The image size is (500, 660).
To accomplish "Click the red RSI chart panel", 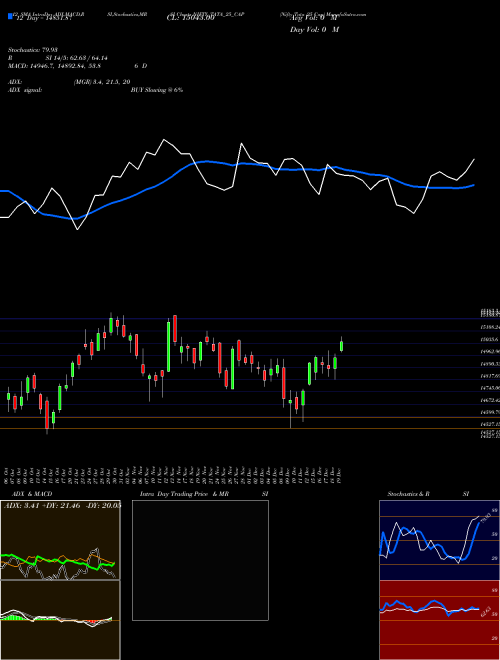I will 439,620.
